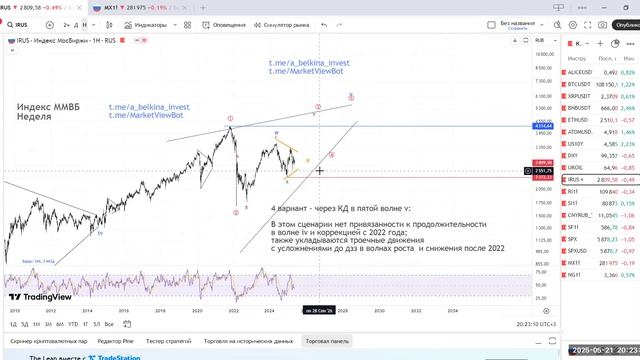Open the Торговля на исторических данных tab
640x360 pixels.
pyautogui.click(x=248, y=341)
